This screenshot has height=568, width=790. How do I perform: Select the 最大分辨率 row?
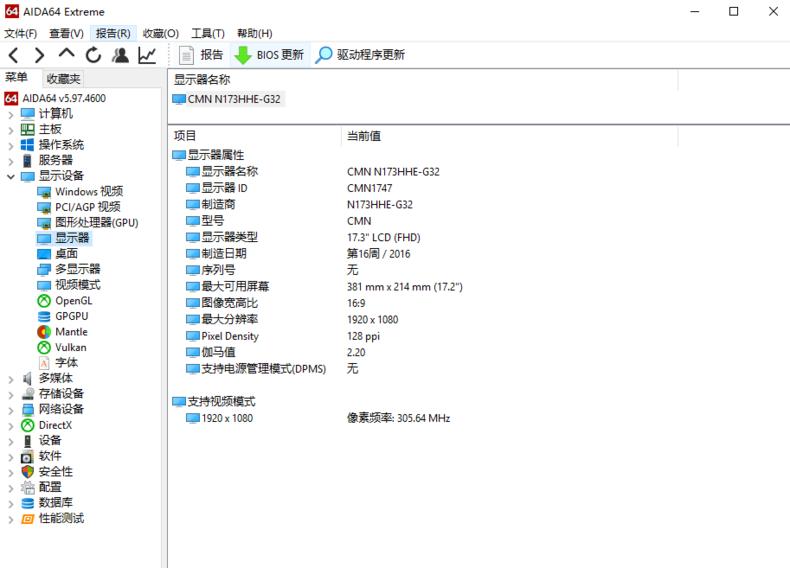click(x=292, y=320)
